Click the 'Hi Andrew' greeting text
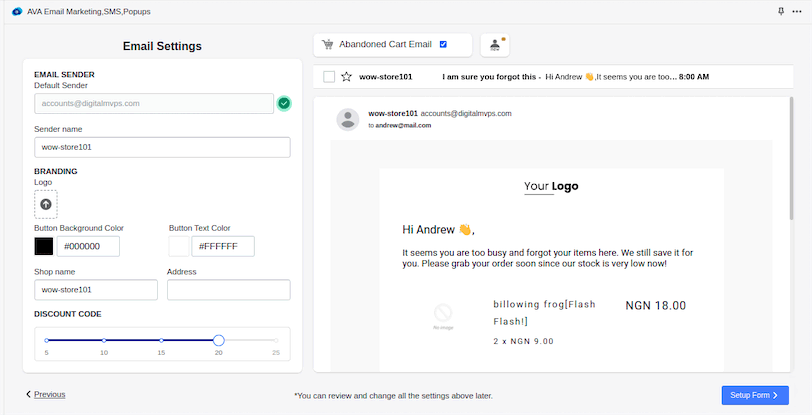This screenshot has height=415, width=812. coord(438,230)
